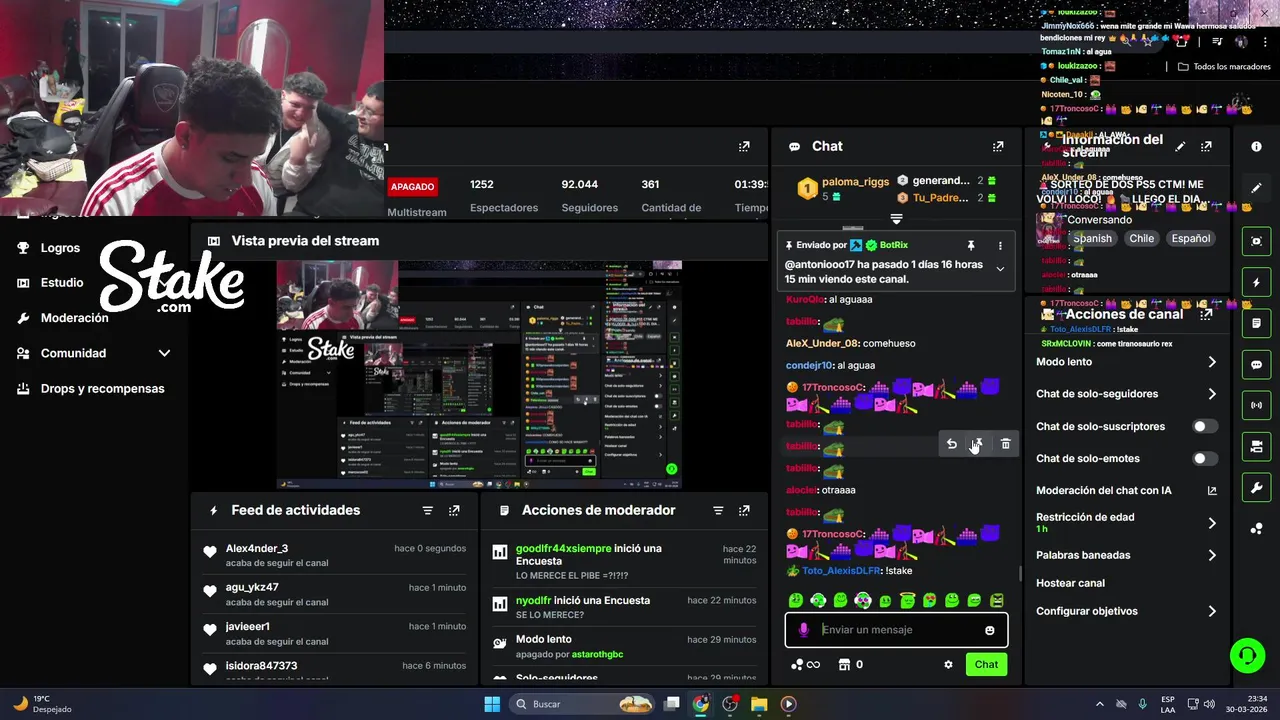Select Alex4nder_3 in the activity feed

(256, 548)
